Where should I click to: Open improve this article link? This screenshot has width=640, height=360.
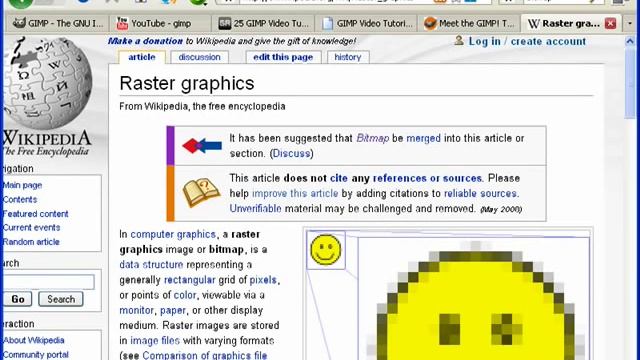click(x=295, y=193)
